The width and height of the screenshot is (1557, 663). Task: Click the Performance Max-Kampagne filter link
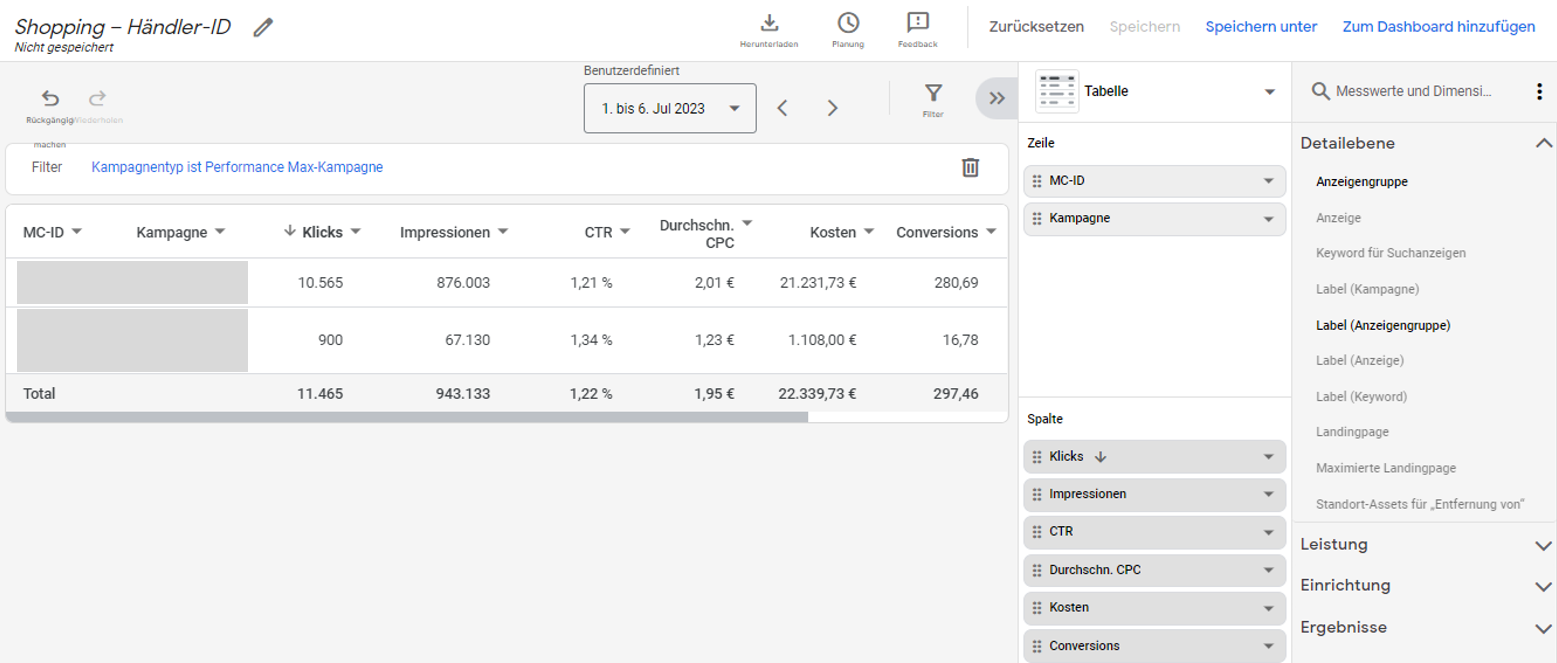coord(237,167)
